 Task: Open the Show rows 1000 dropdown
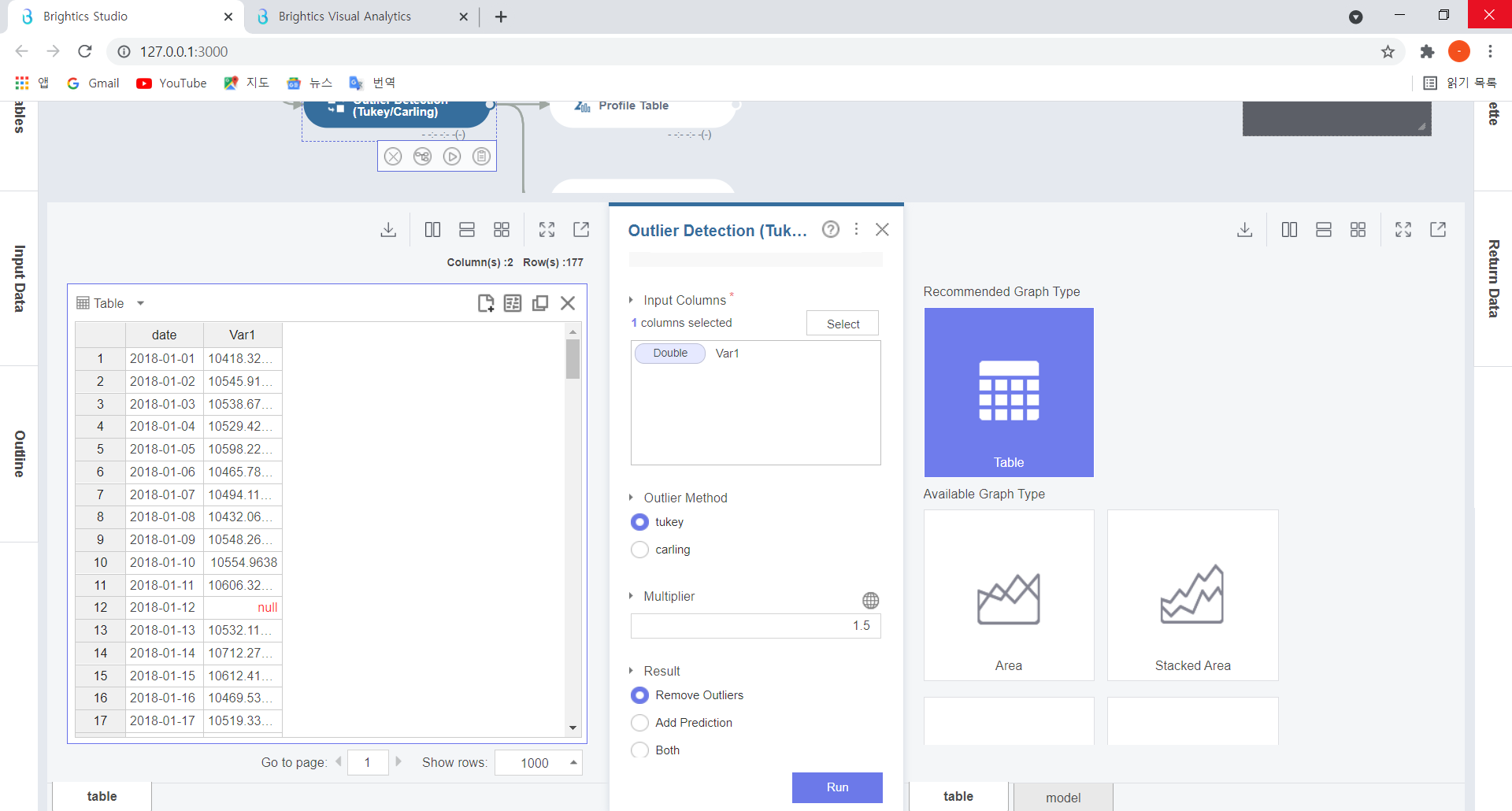539,763
